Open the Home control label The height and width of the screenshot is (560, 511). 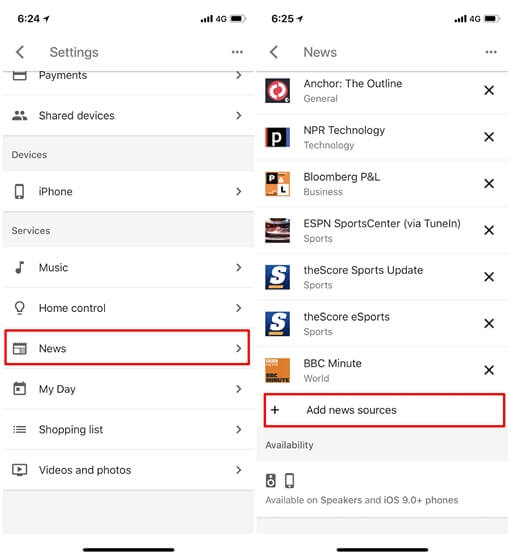[72, 308]
